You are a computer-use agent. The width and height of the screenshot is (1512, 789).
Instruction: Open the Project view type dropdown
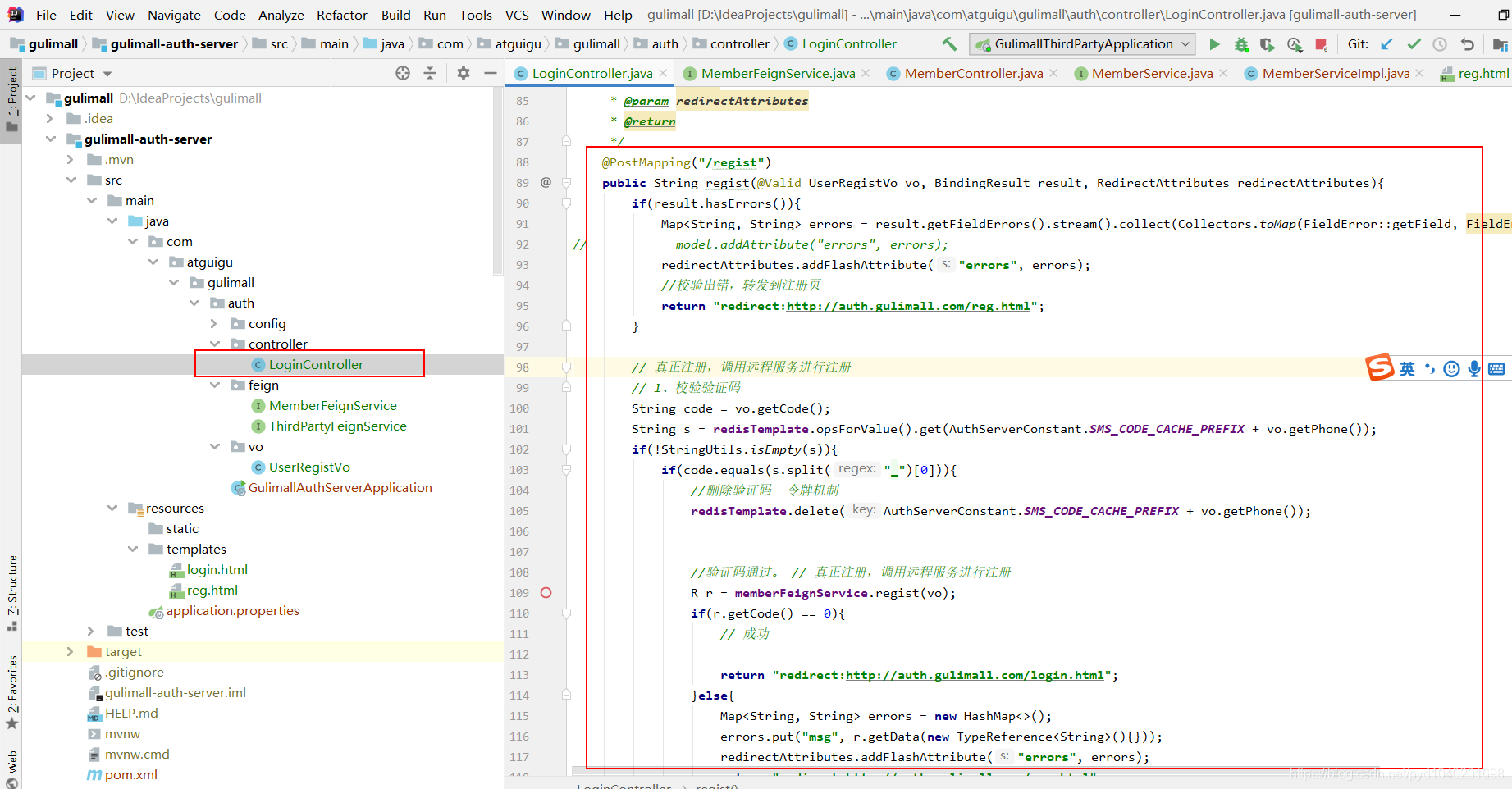pos(107,74)
